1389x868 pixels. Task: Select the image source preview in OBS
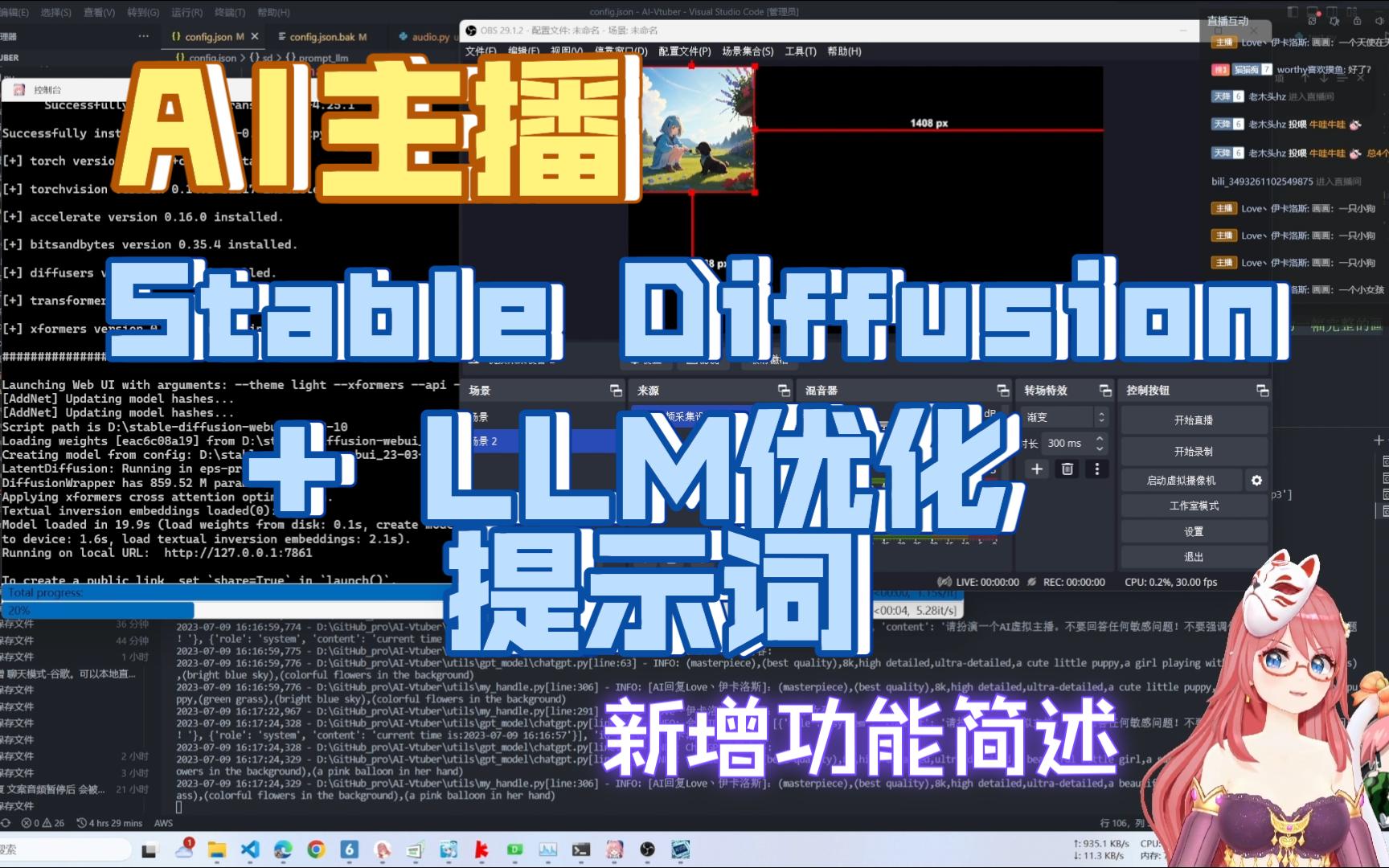(698, 129)
